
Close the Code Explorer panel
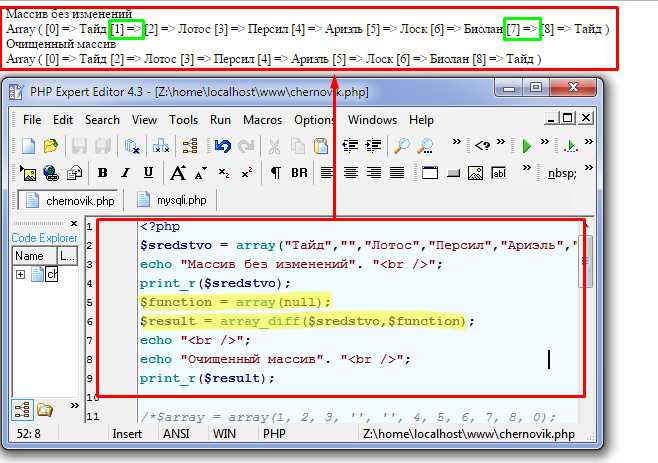[x=74, y=224]
